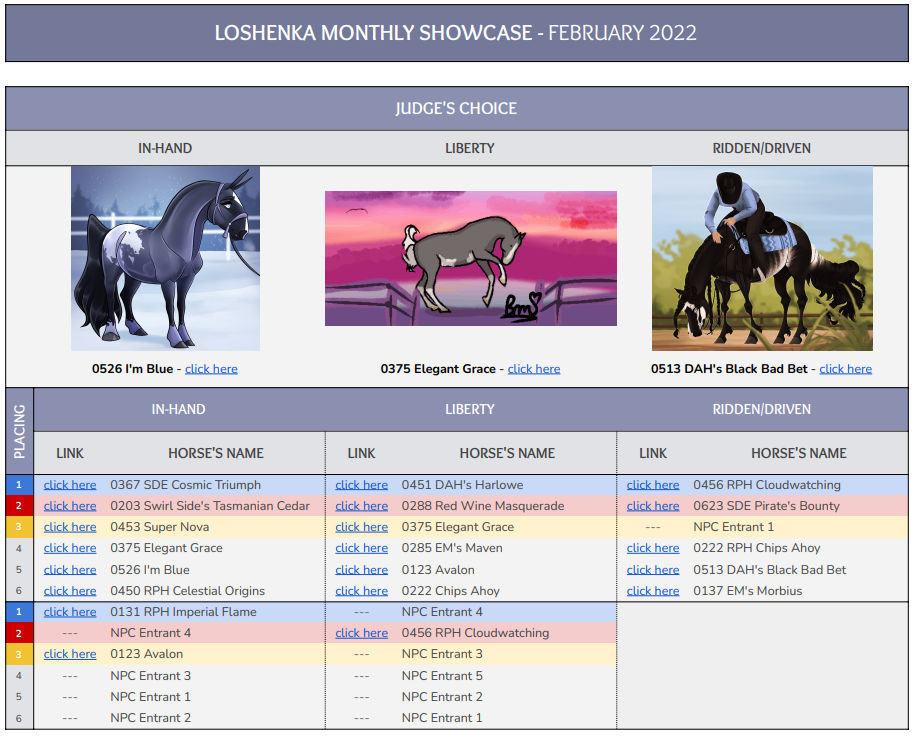Open link for 0222 RPH Chips Ahoy Ridden/Driven
The width and height of the screenshot is (915, 738).
click(653, 548)
